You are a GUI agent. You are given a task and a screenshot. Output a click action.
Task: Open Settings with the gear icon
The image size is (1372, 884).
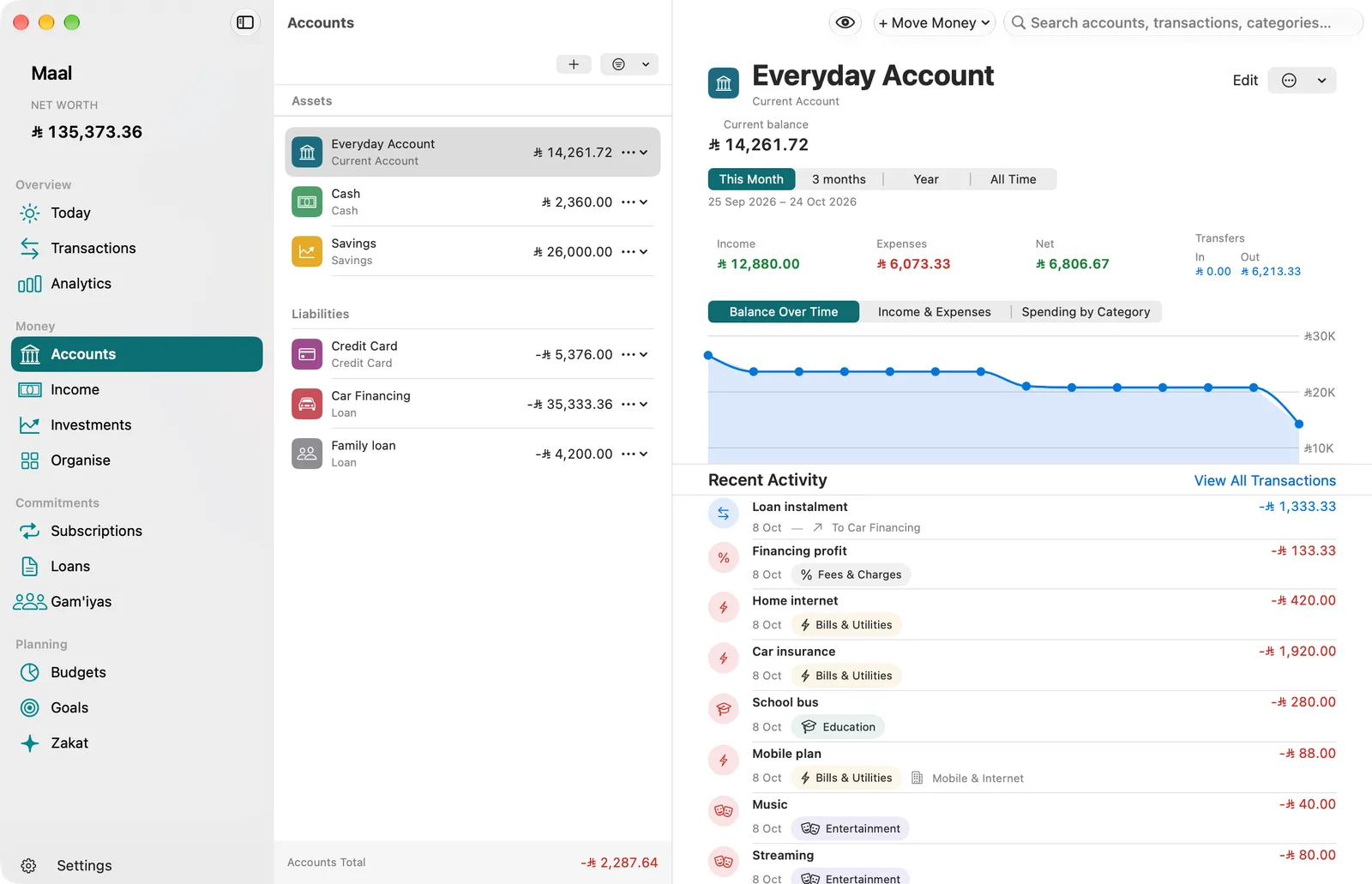(28, 866)
